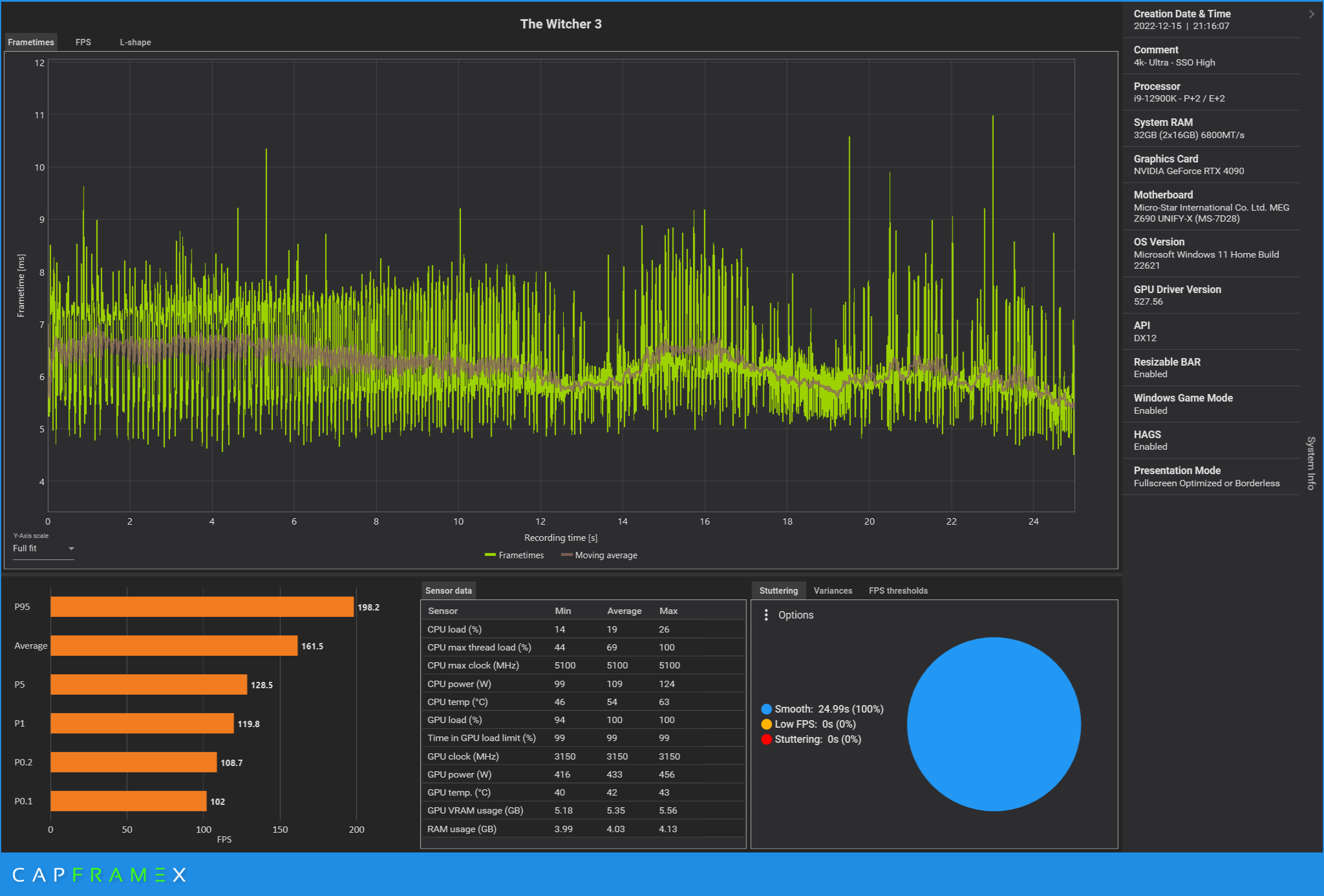Open the three-dot Options menu icon

coord(766,615)
